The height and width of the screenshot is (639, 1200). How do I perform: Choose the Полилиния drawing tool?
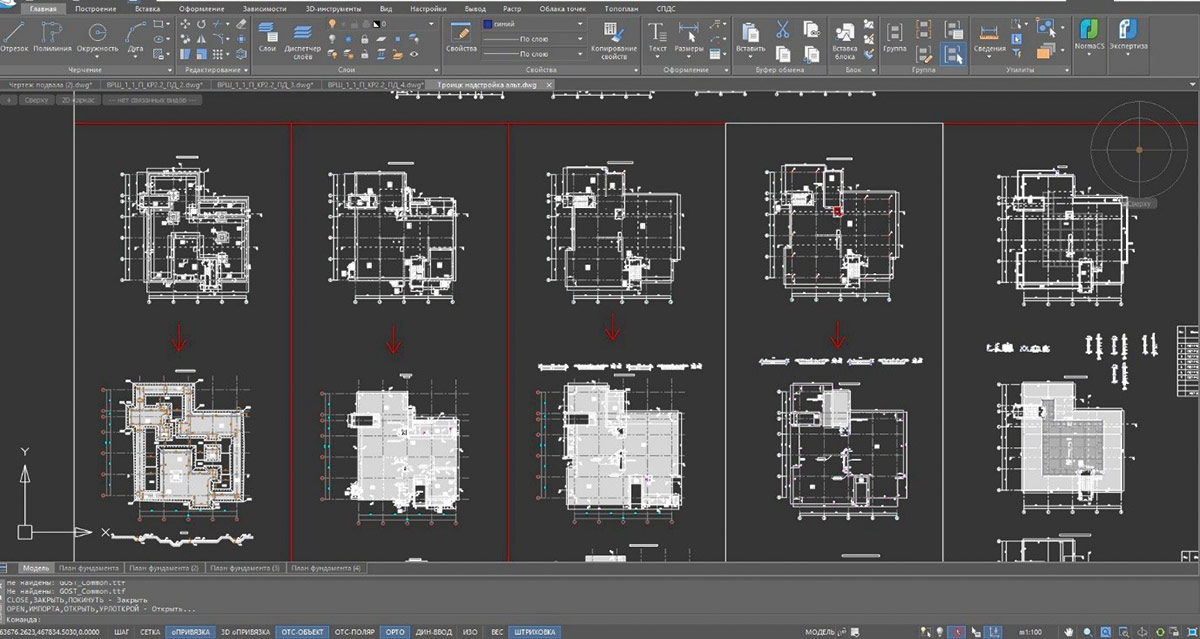point(51,33)
